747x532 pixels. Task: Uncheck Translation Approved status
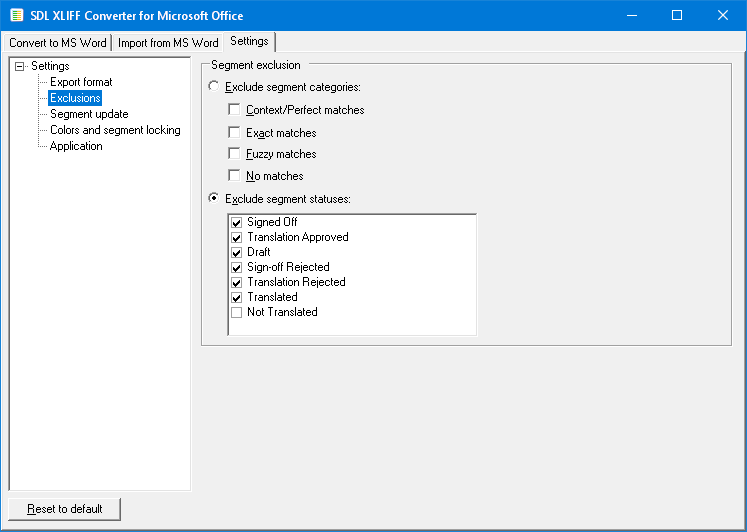[x=236, y=238]
